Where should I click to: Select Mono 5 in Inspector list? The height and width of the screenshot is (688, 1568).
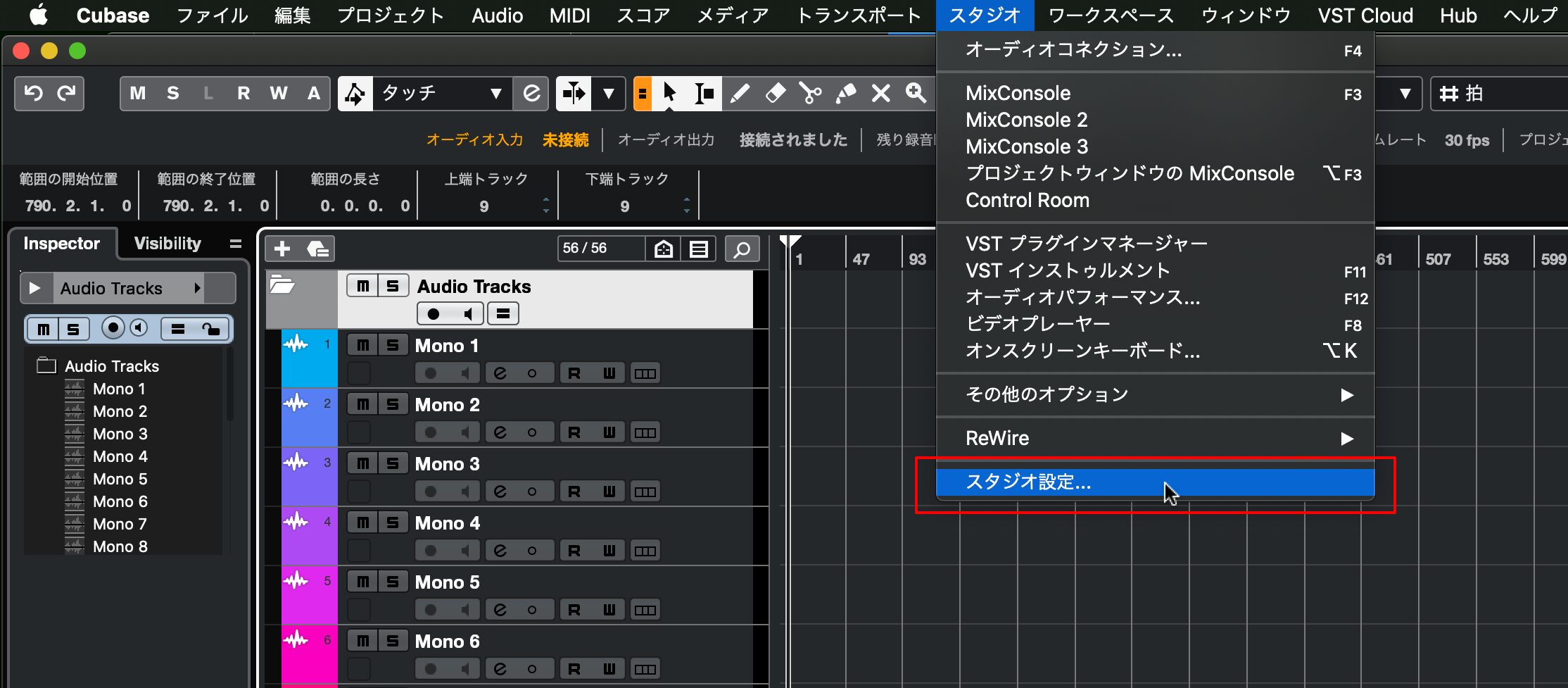tap(120, 479)
